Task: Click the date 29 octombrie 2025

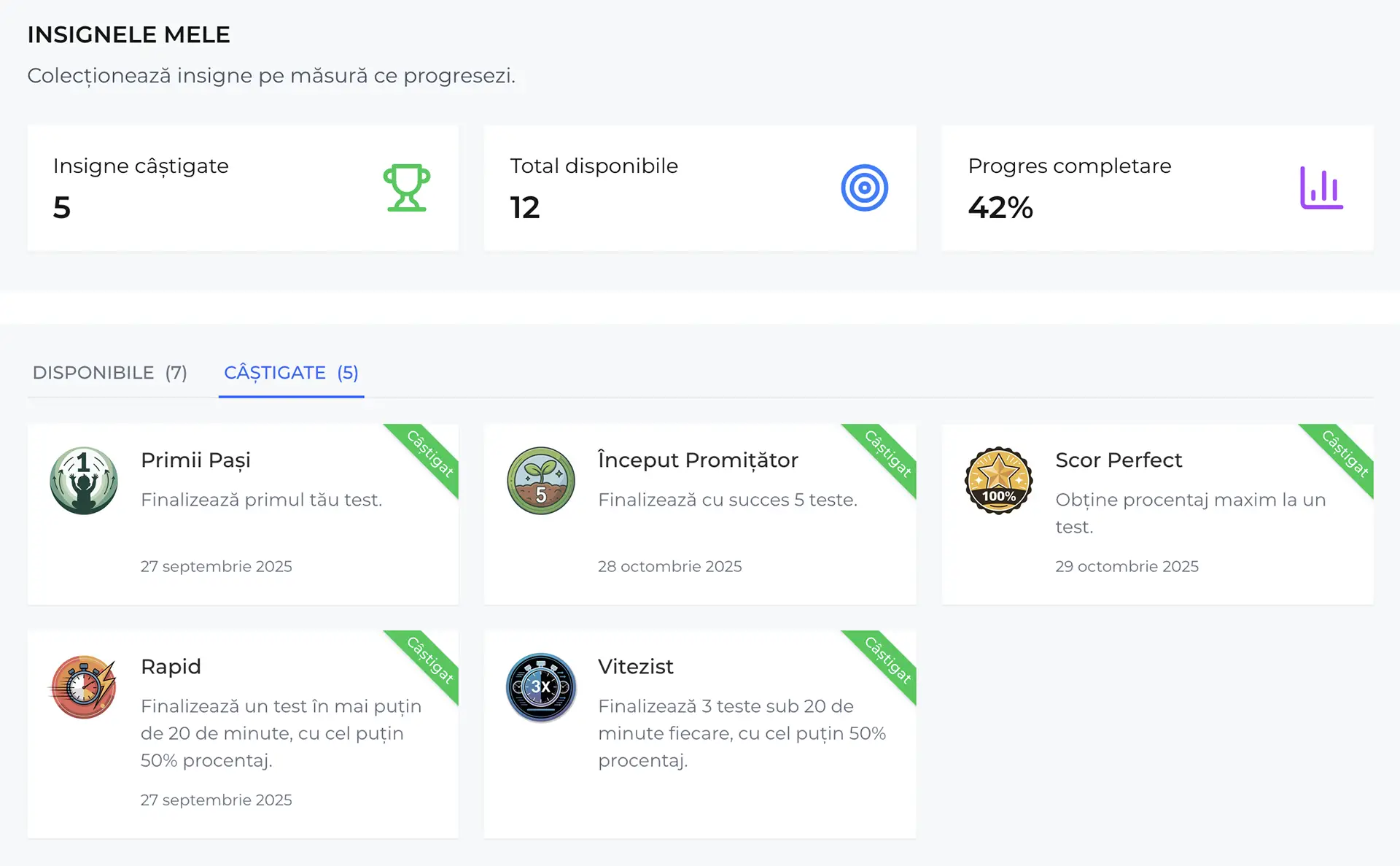Action: [1127, 567]
